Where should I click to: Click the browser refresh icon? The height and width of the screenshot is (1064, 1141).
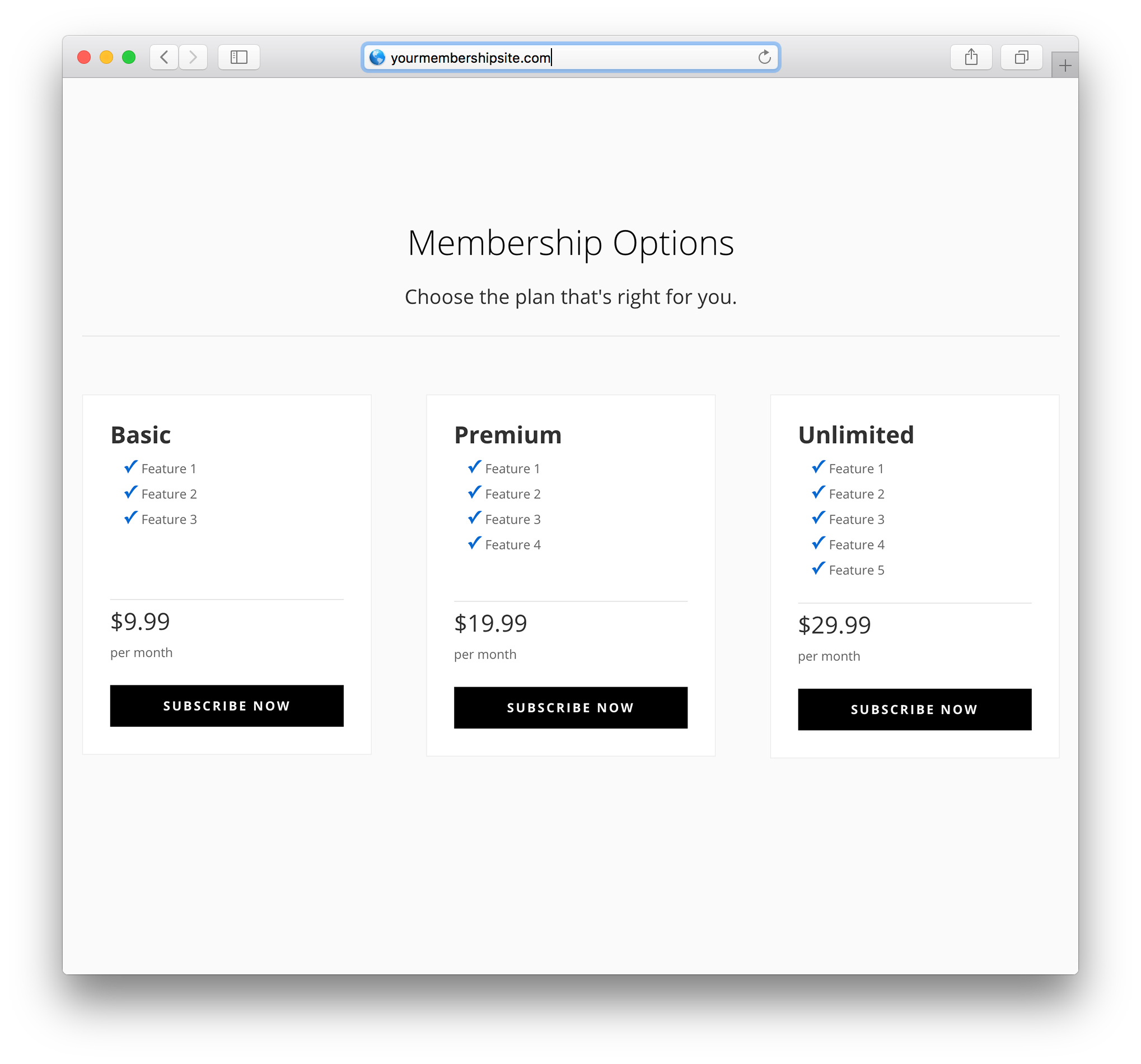765,57
